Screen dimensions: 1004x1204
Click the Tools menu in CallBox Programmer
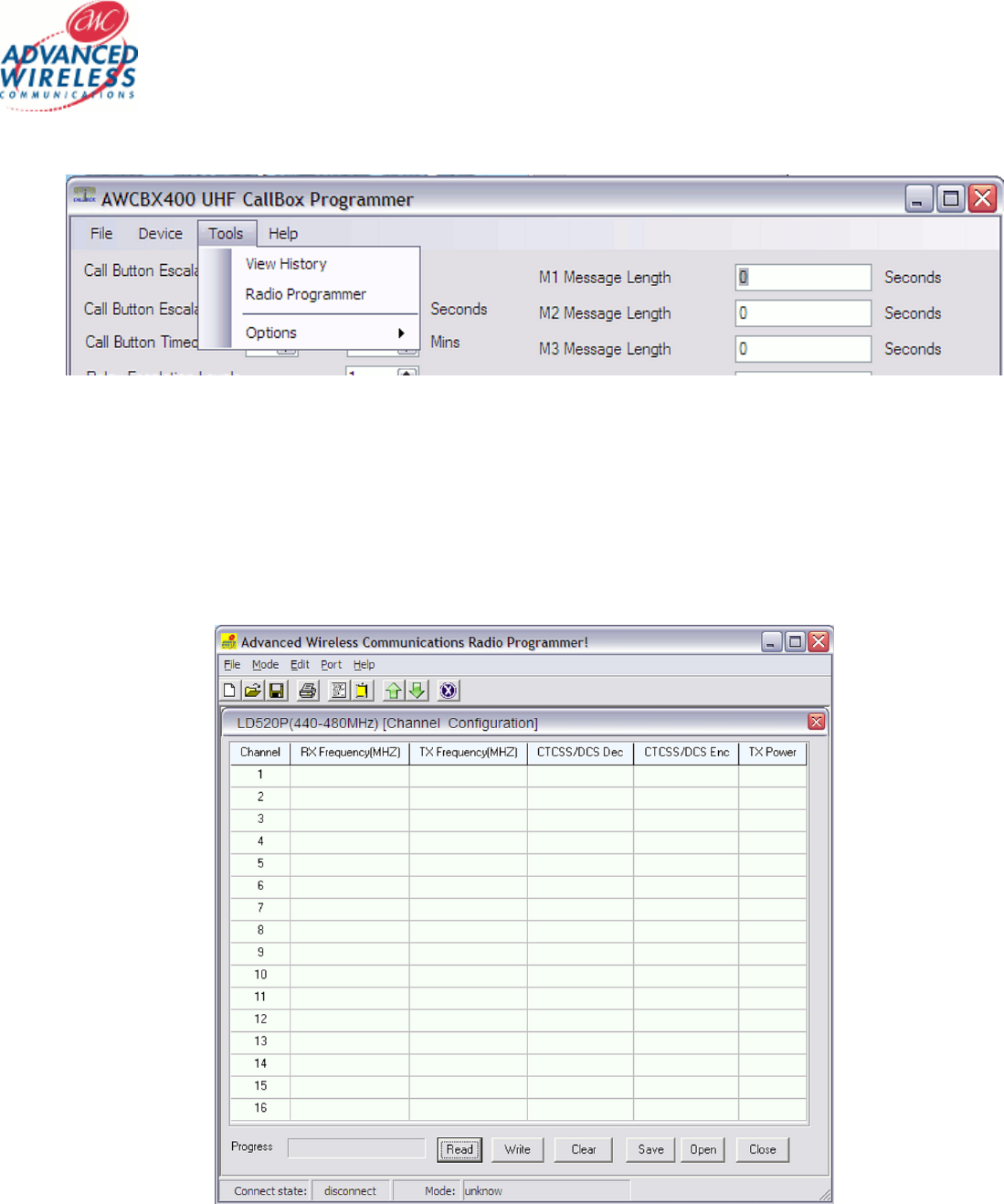(226, 234)
